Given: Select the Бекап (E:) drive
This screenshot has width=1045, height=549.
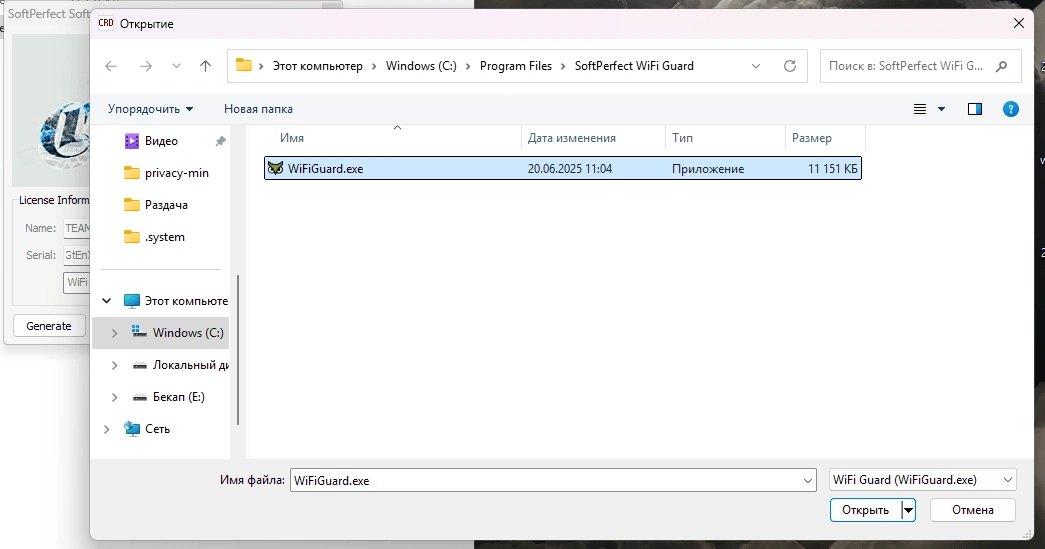Looking at the screenshot, I should pyautogui.click(x=179, y=397).
